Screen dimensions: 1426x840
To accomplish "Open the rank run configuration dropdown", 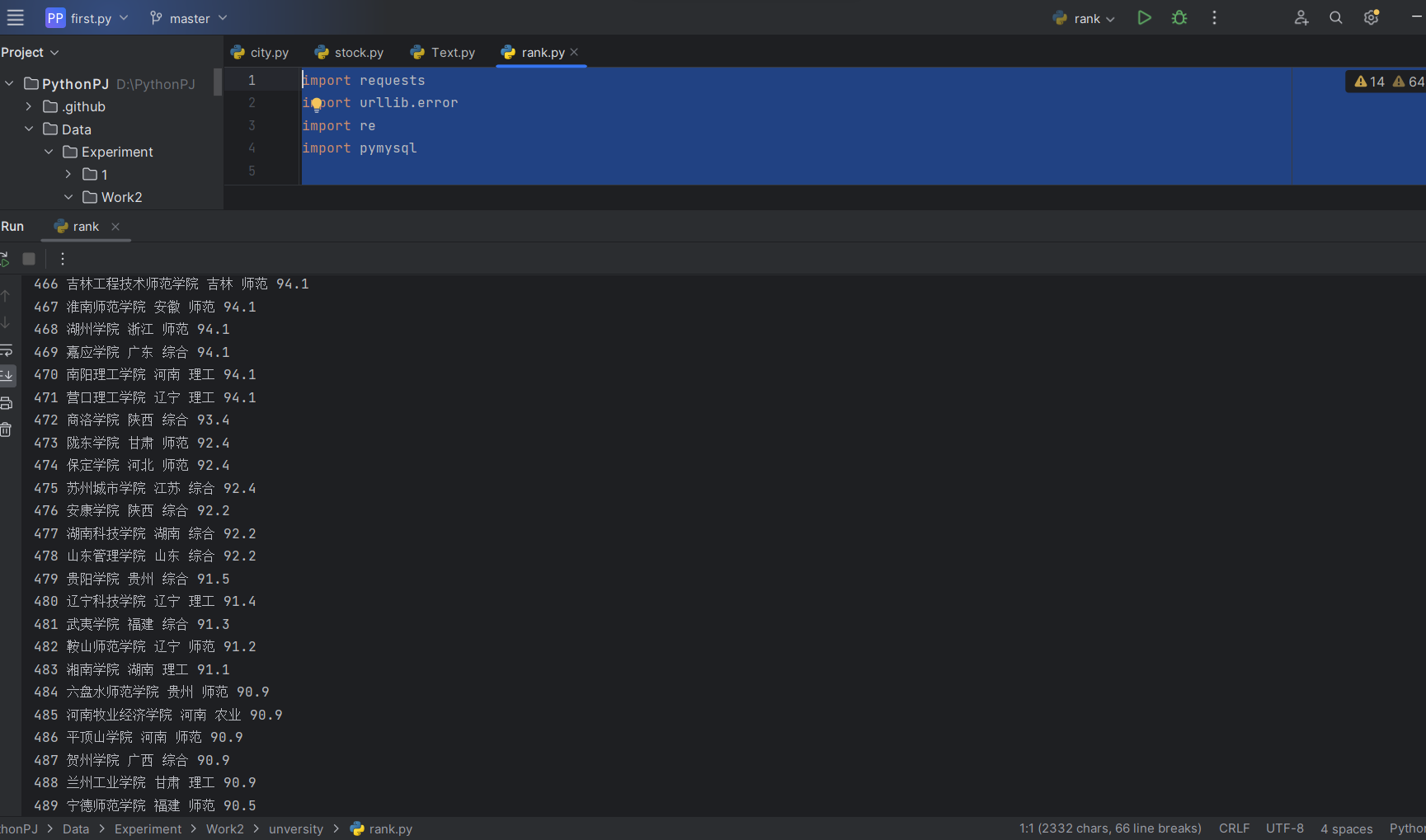I will click(x=1084, y=18).
